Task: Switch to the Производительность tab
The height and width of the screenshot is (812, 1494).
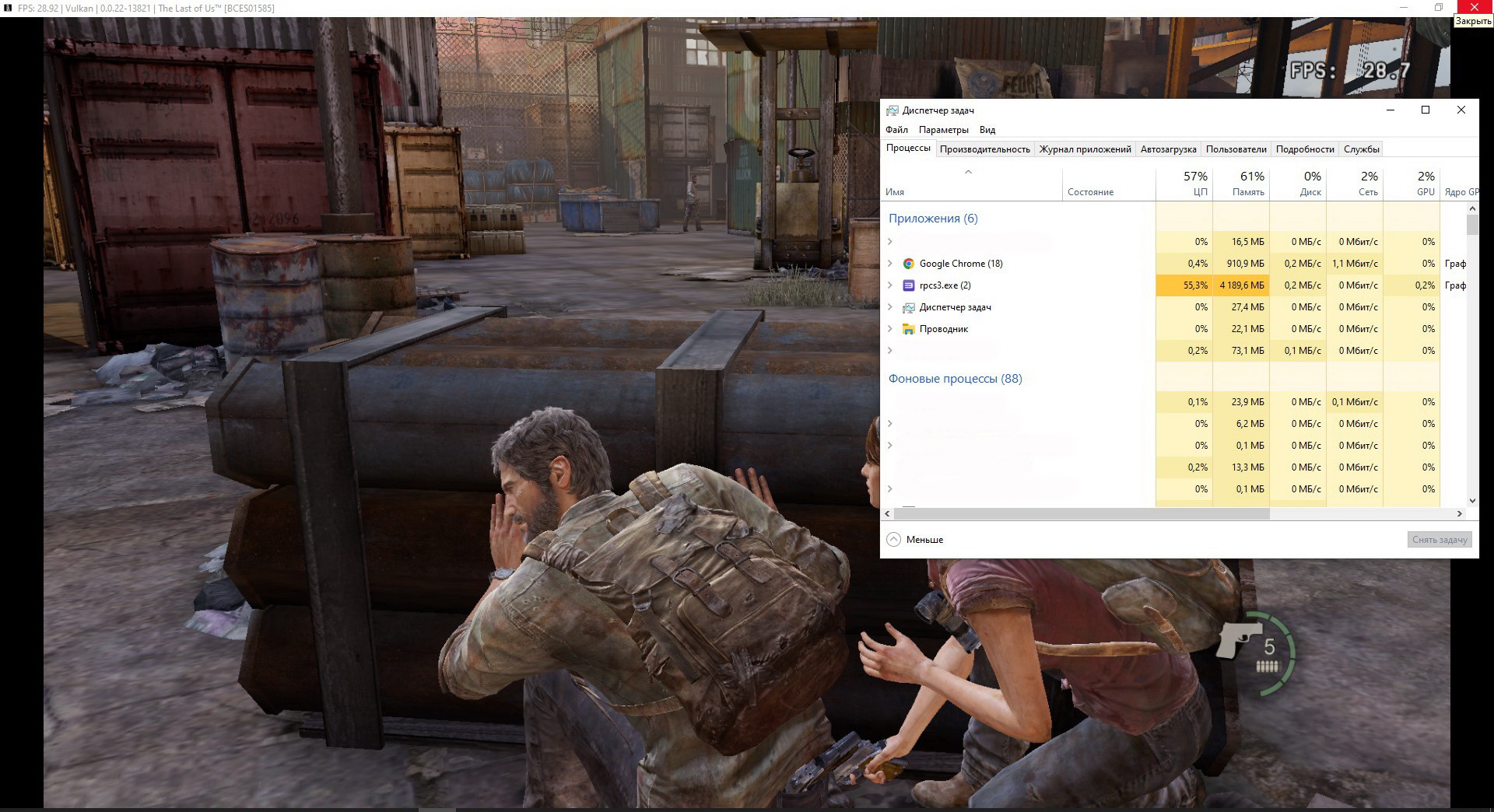Action: click(984, 149)
